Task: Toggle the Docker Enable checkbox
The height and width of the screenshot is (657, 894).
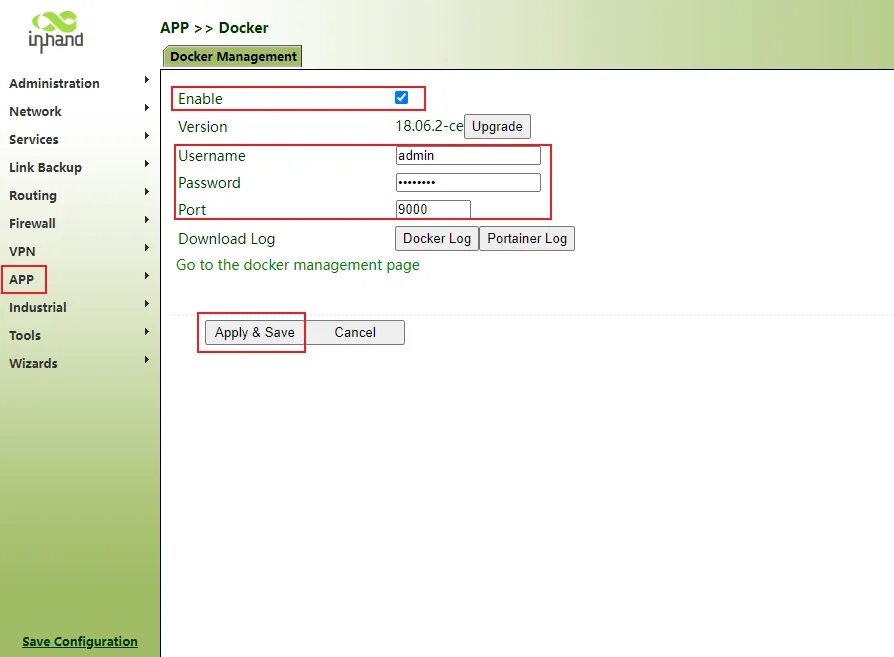Action: (x=401, y=98)
